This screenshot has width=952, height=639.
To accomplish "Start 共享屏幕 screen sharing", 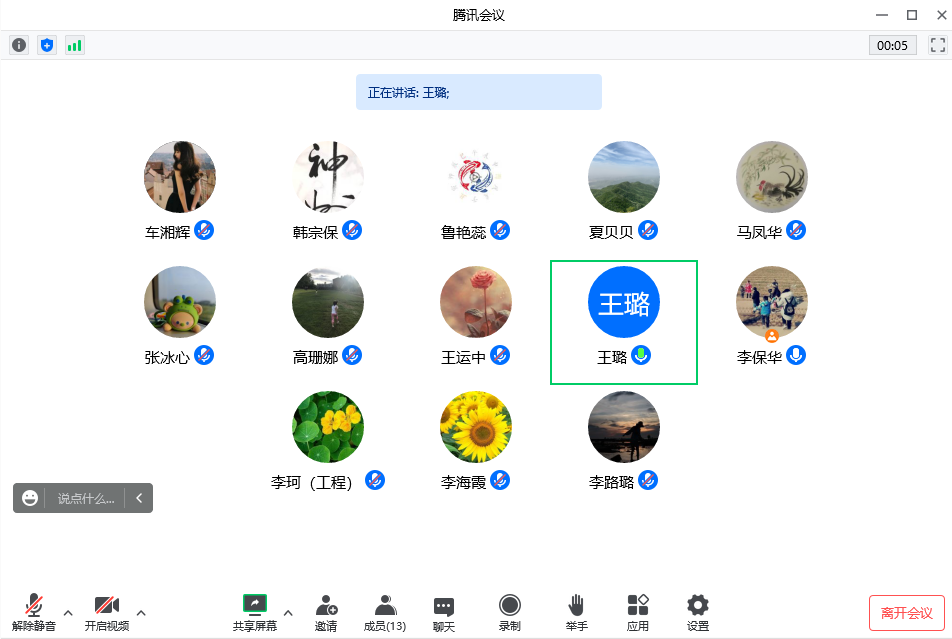I will pyautogui.click(x=255, y=612).
